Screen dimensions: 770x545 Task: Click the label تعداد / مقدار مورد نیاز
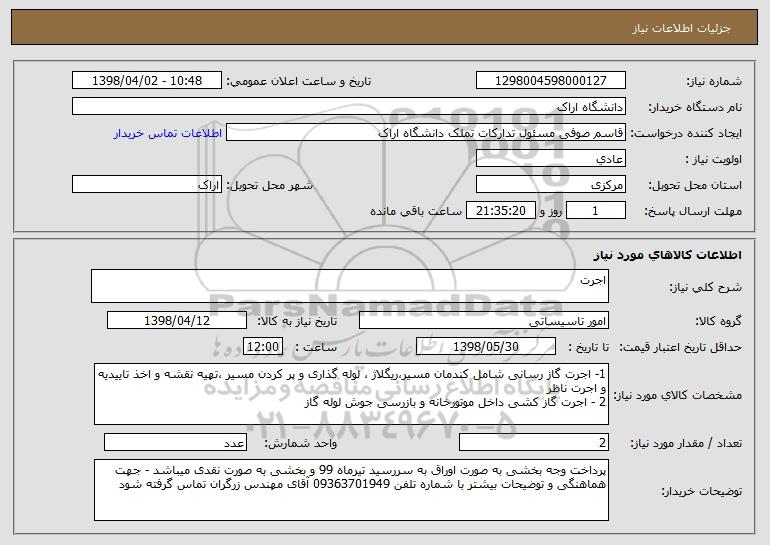[686, 443]
